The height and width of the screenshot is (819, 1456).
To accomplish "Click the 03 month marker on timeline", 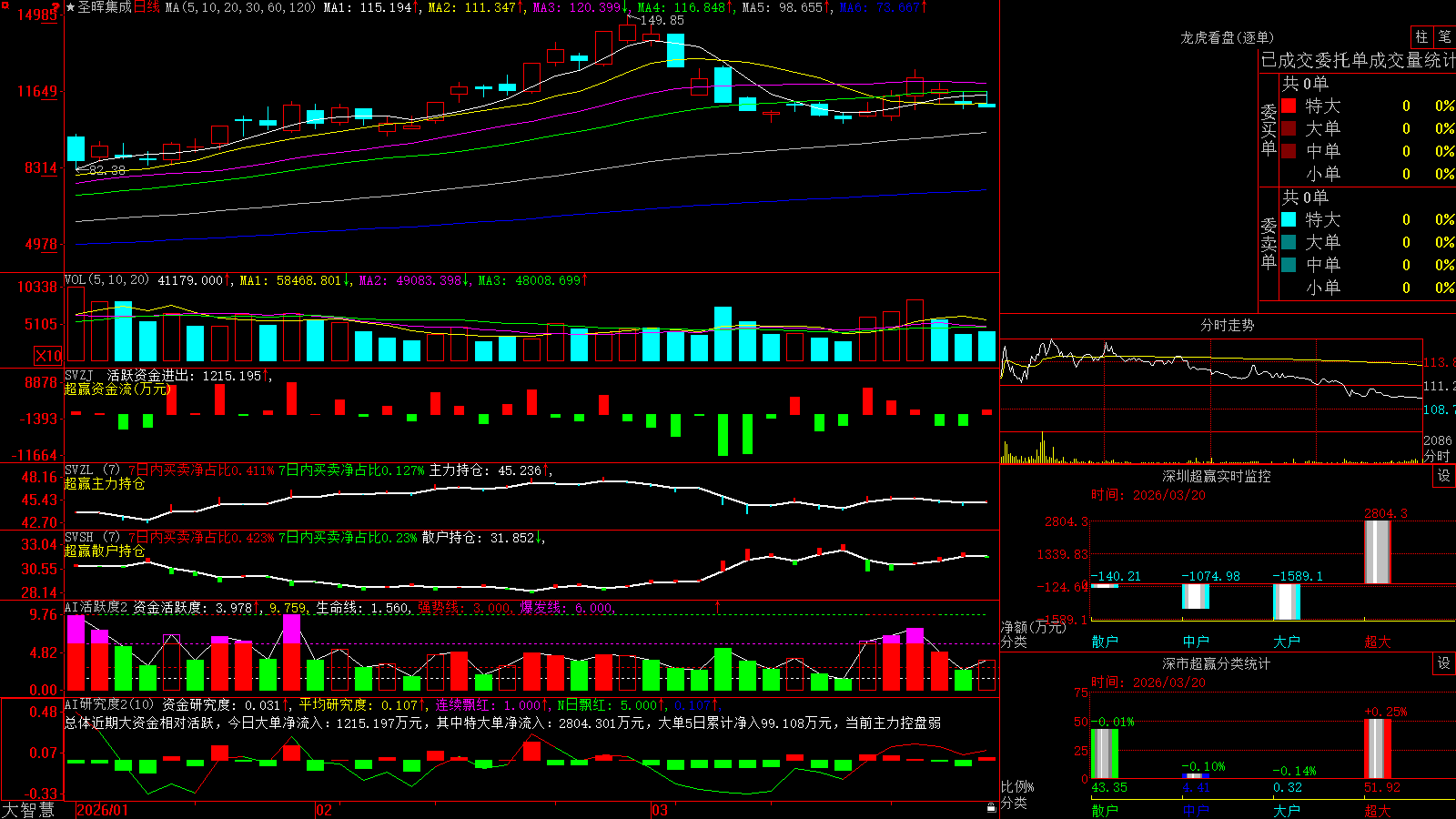I will click(x=660, y=810).
